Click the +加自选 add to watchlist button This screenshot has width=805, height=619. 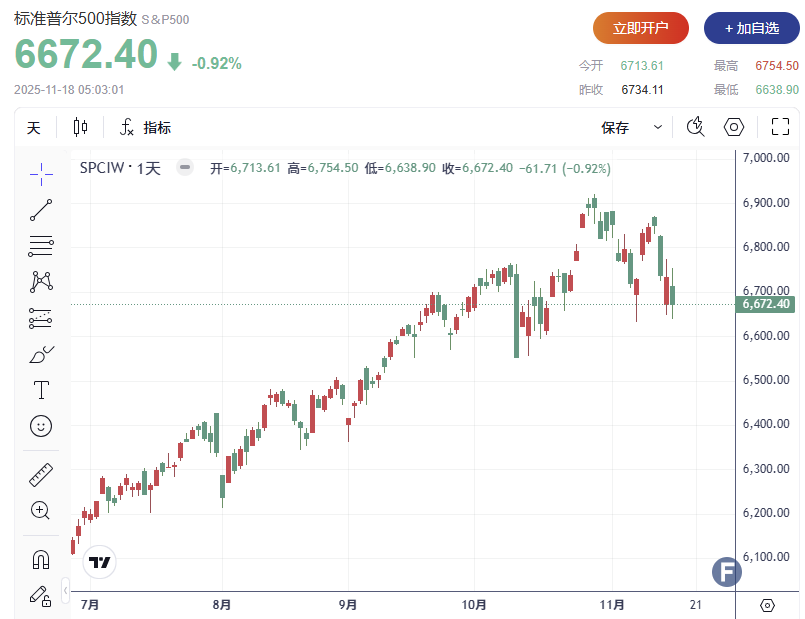tap(752, 28)
